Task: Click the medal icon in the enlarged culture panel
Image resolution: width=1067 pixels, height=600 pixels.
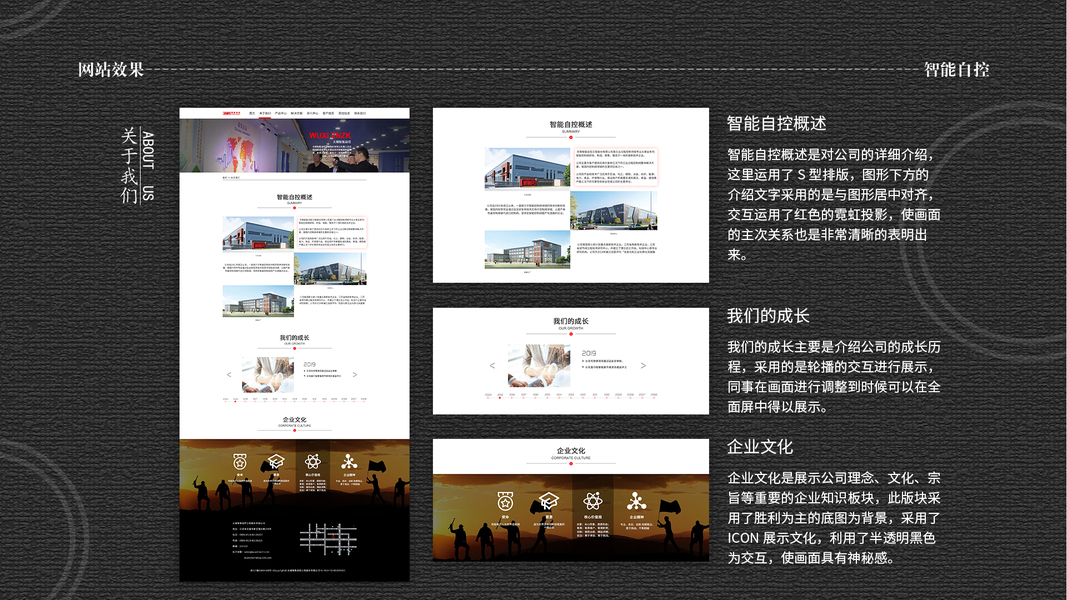Action: point(505,501)
